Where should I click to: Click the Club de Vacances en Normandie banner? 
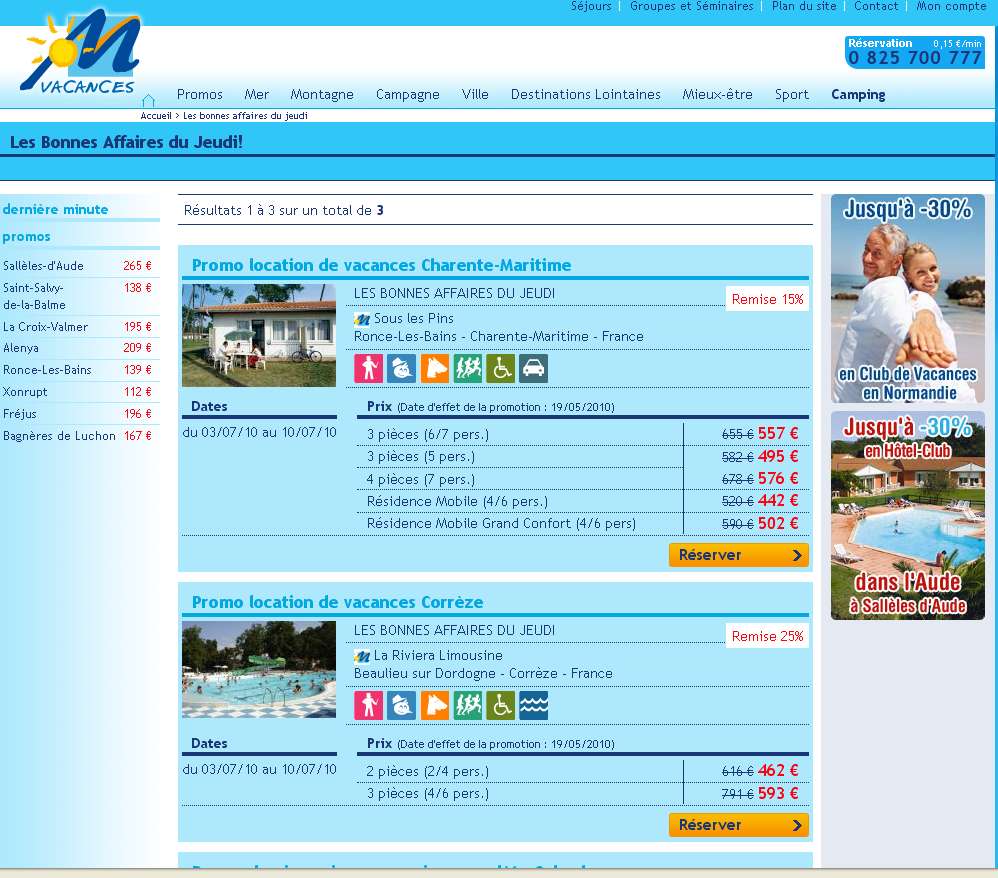point(907,298)
